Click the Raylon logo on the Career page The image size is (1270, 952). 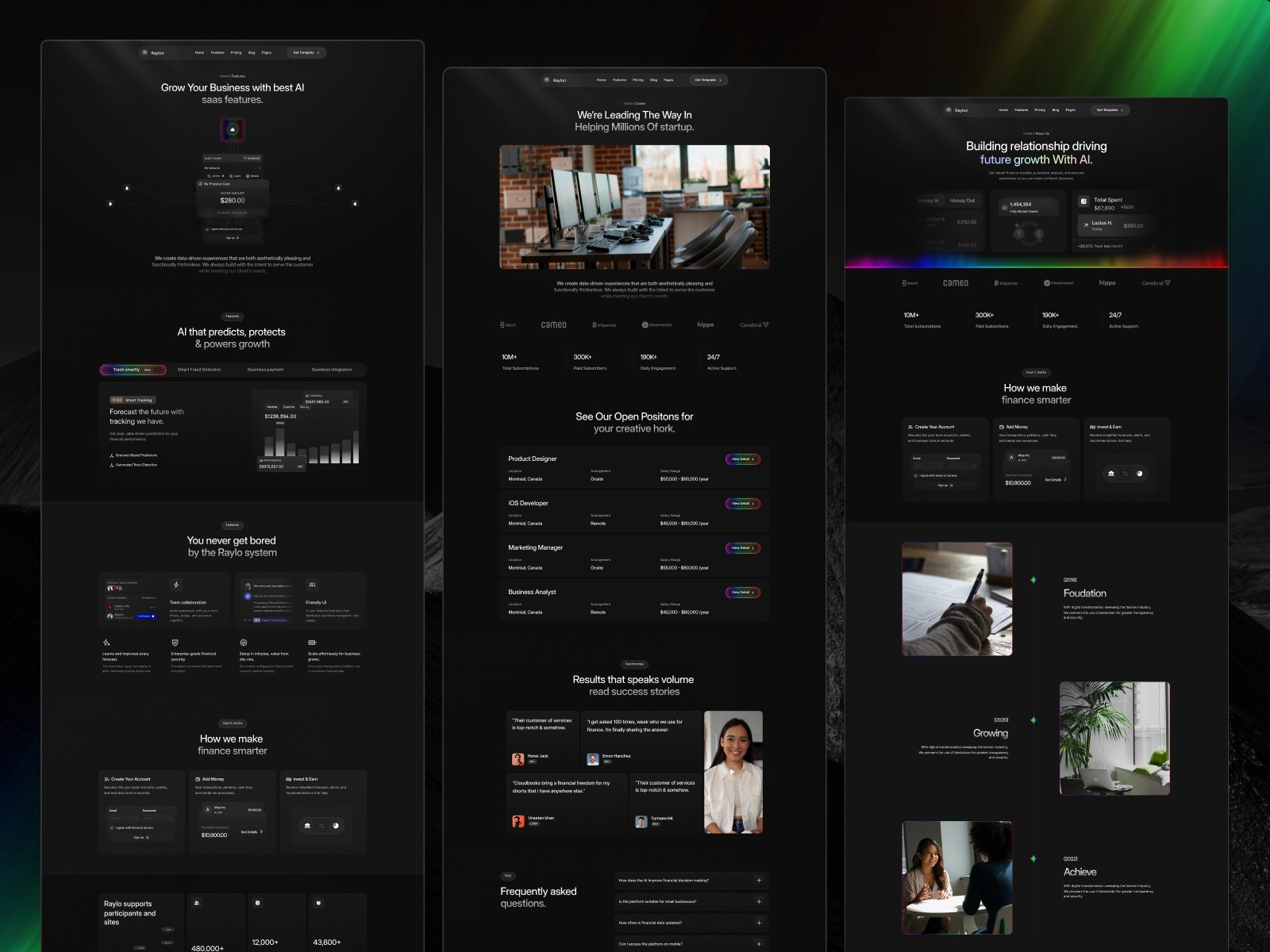[x=555, y=80]
